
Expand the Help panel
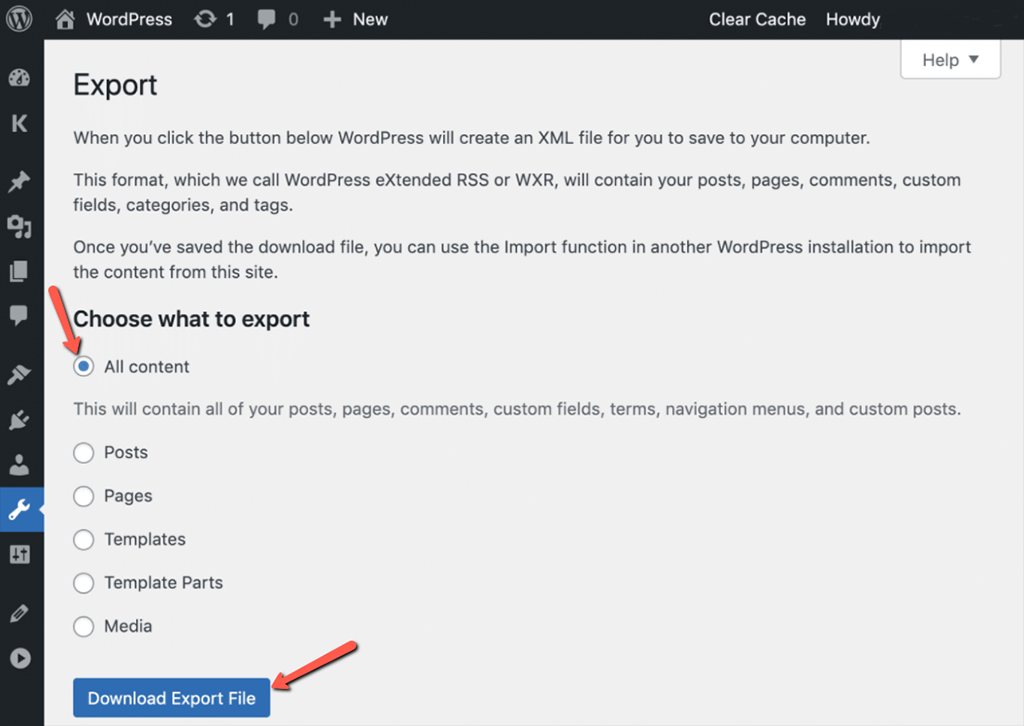coord(949,59)
